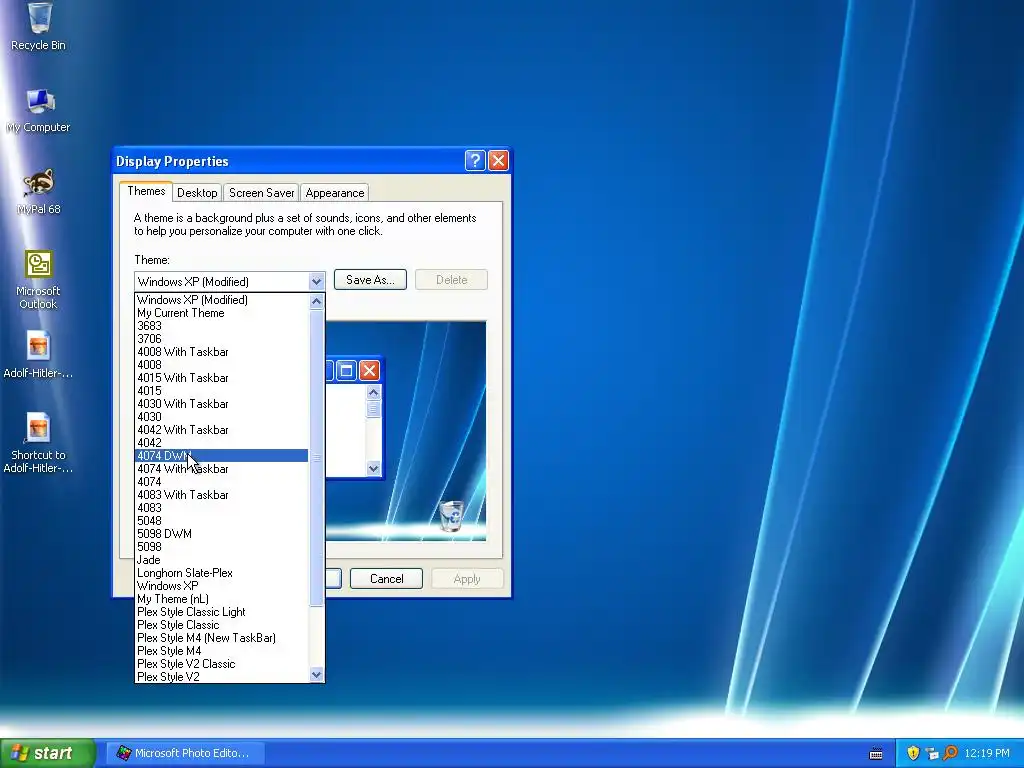Open the Recycle Bin desktop icon

(x=39, y=26)
